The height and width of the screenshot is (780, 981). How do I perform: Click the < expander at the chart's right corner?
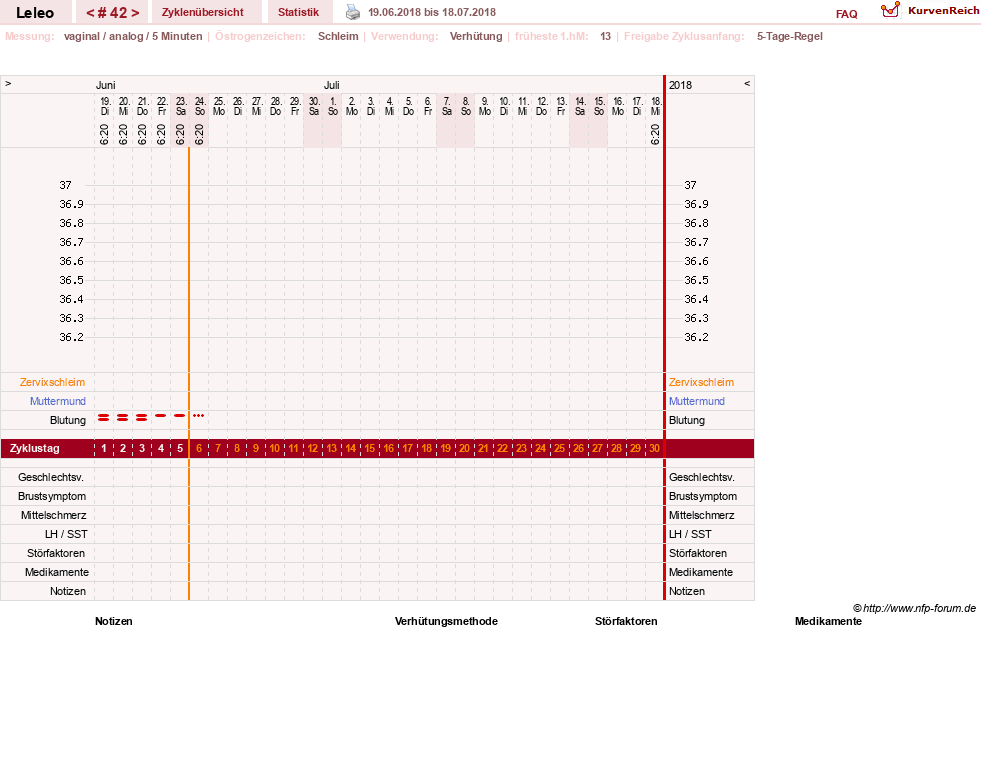click(746, 83)
